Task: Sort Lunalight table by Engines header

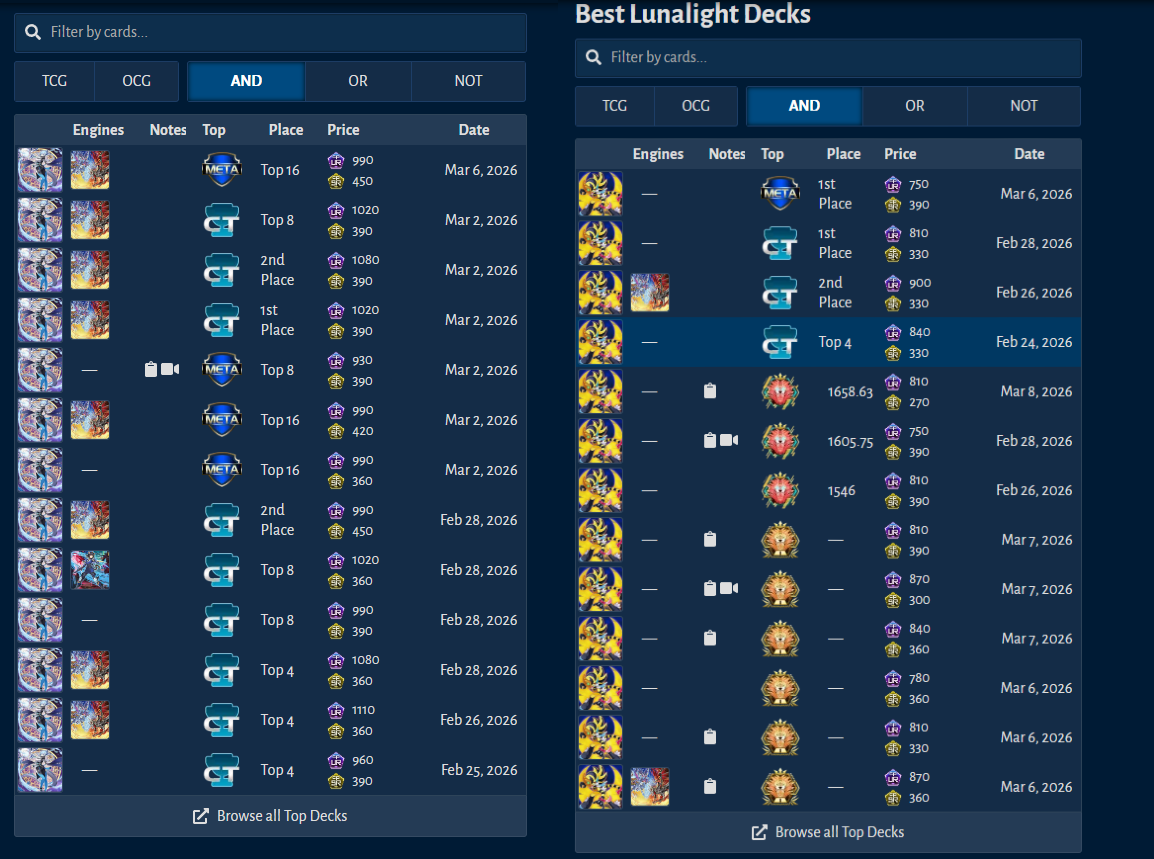Action: 658,154
